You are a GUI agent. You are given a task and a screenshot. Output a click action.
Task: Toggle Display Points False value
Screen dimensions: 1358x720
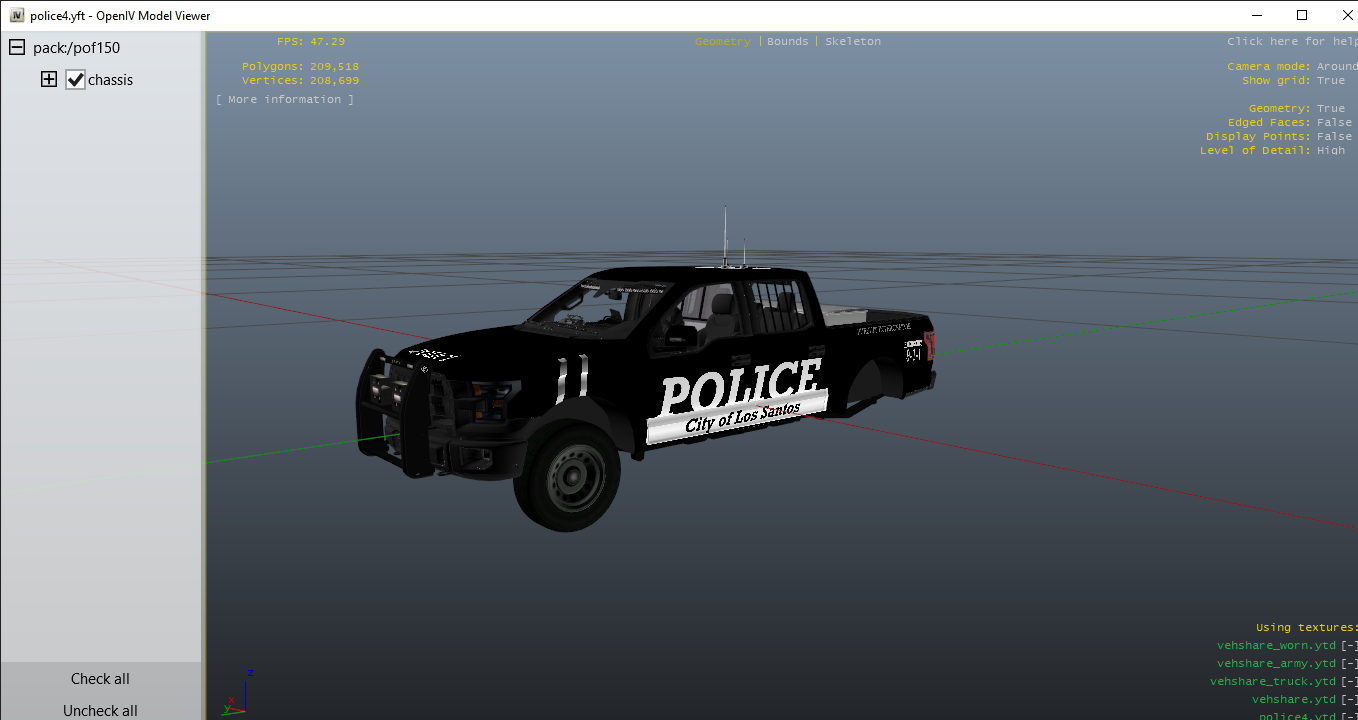(x=1334, y=137)
